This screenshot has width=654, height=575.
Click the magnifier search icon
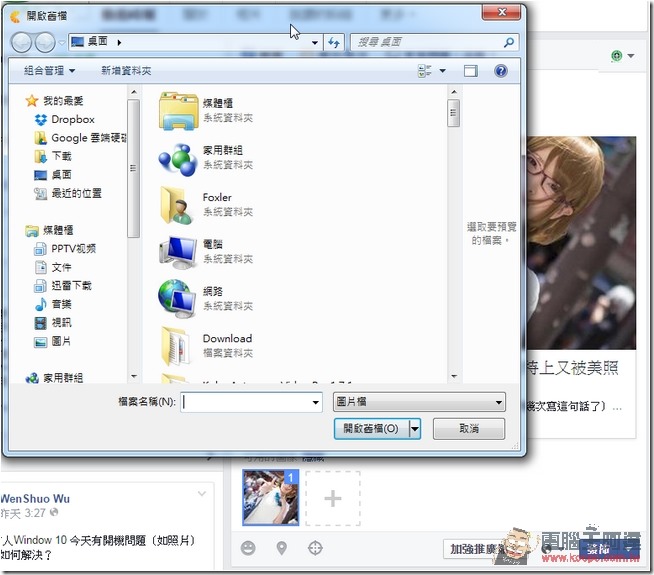(x=509, y=42)
